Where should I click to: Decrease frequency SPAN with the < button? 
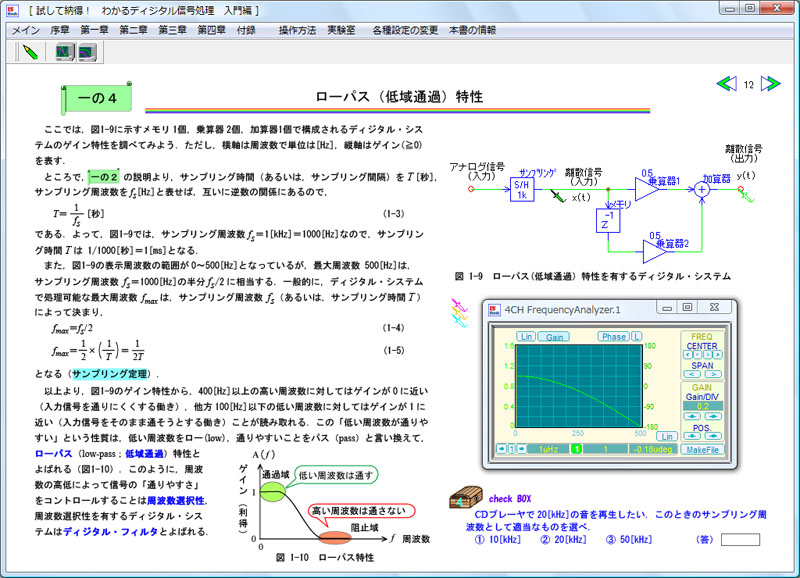pos(692,374)
